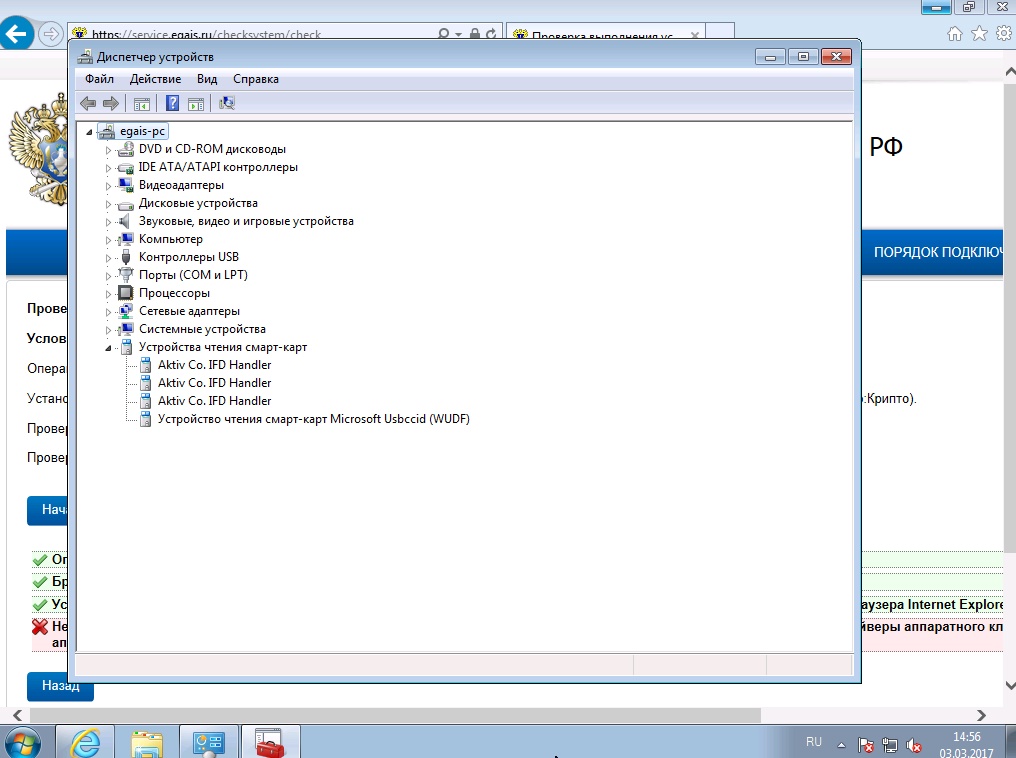The image size is (1016, 758).
Task: Click the Back arrow in Device Manager toolbar
Action: pyautogui.click(x=88, y=103)
